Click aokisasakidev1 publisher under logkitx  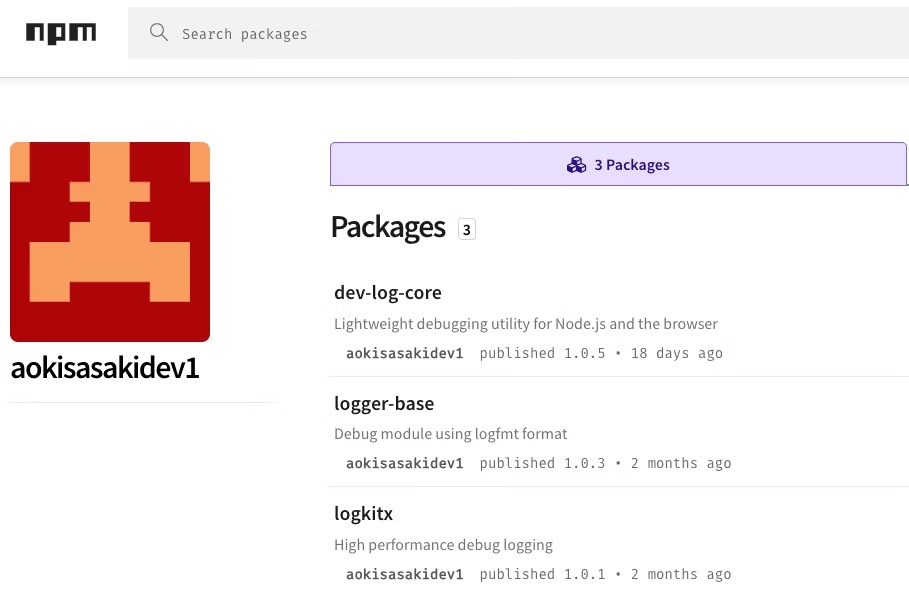click(x=404, y=574)
